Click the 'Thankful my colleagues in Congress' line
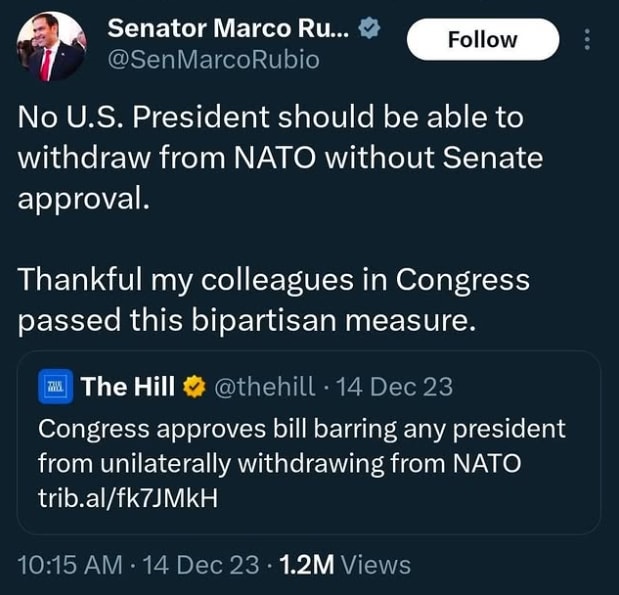 point(273,279)
